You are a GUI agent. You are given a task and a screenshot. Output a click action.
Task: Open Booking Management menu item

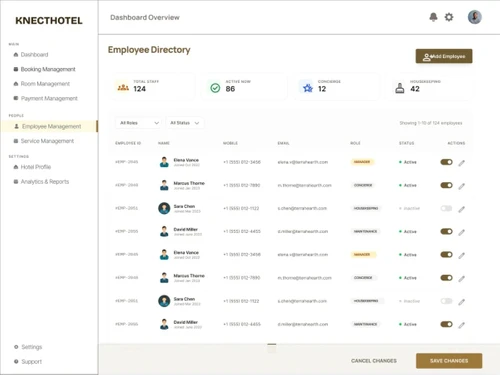48,69
